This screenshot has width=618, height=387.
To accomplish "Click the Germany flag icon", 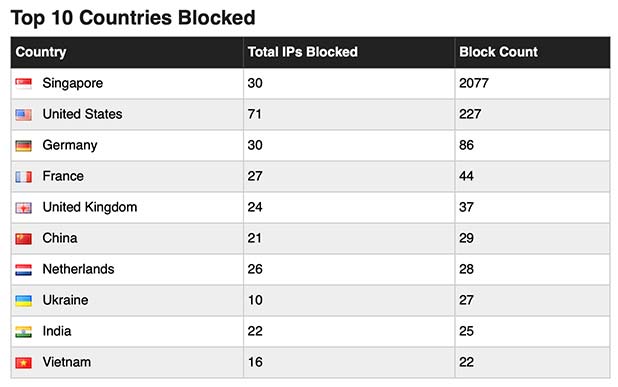I will [x=24, y=146].
